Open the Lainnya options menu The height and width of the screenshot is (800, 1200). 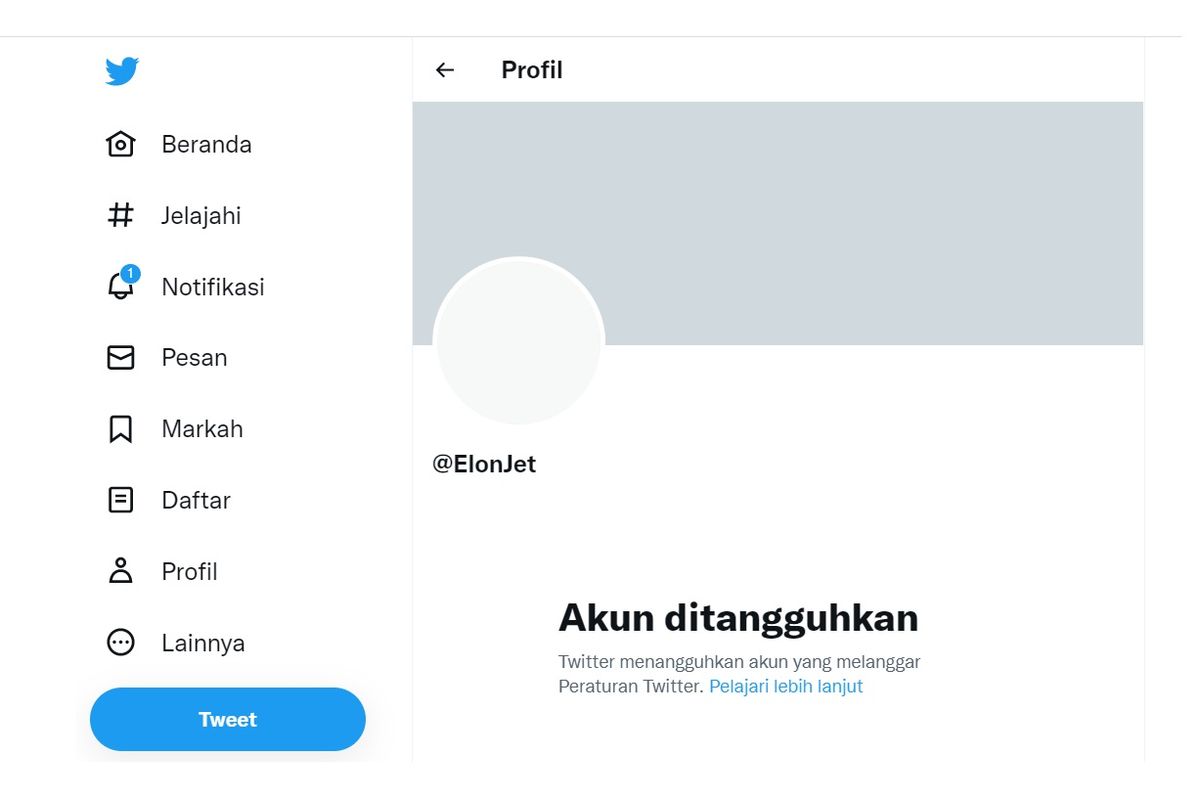(x=203, y=643)
